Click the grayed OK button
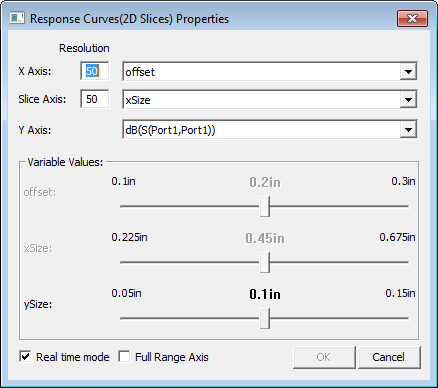 tap(324, 357)
